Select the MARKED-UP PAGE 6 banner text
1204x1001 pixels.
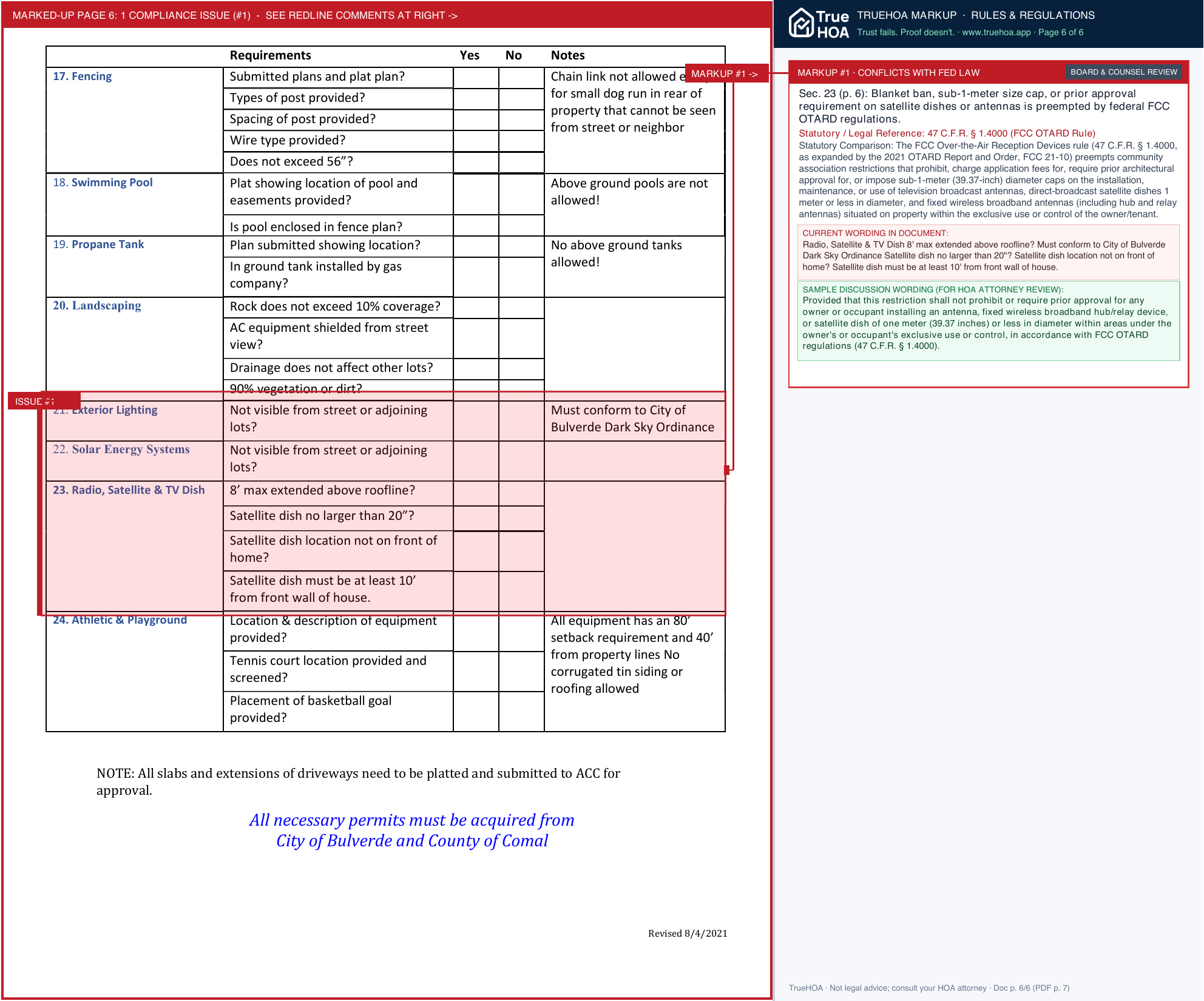[x=235, y=15]
